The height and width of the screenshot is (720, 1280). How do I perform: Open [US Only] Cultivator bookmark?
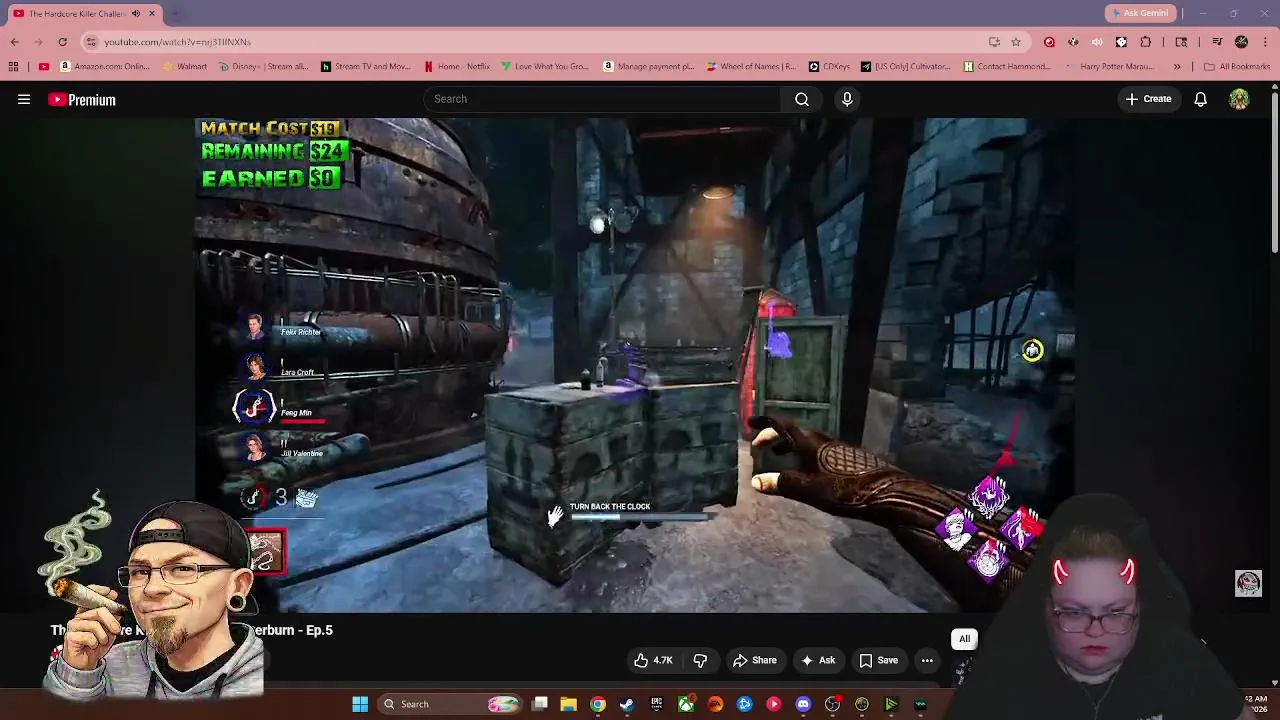point(906,67)
